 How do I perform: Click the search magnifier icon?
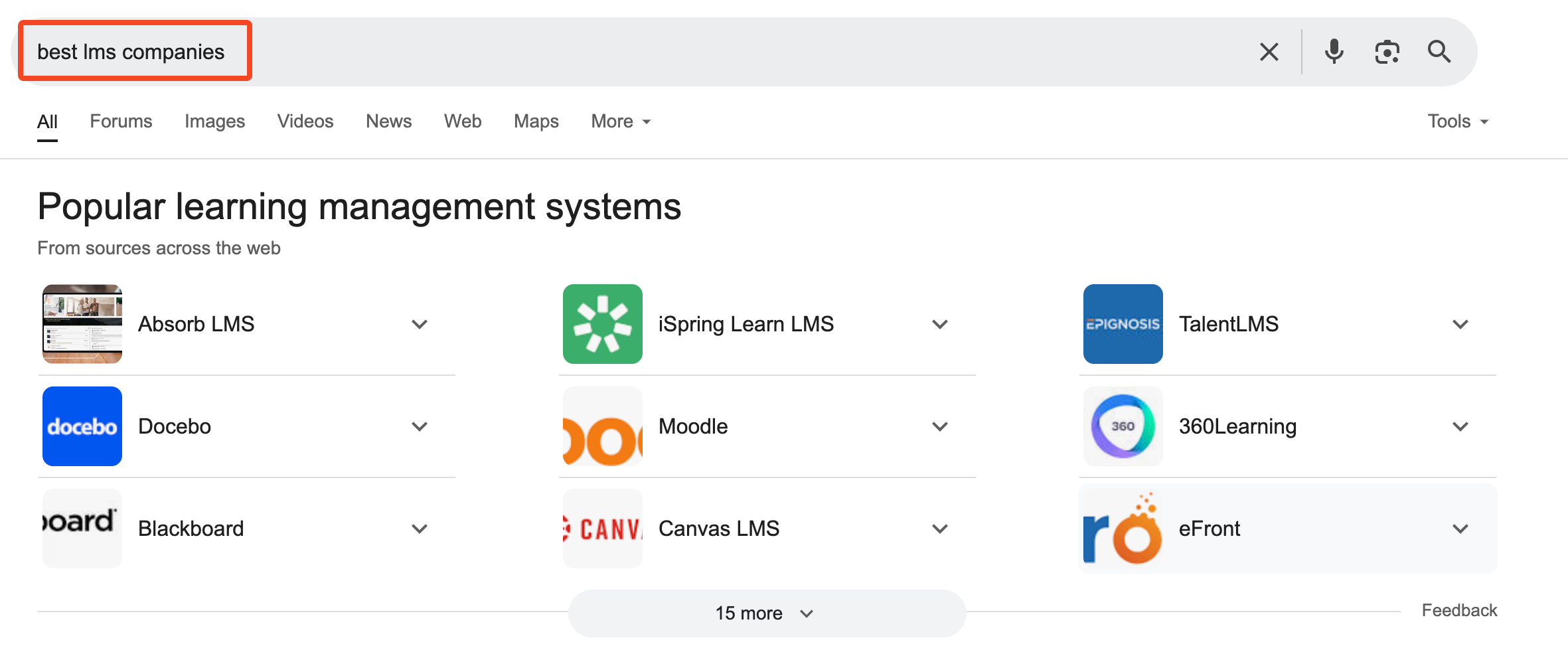(1439, 51)
